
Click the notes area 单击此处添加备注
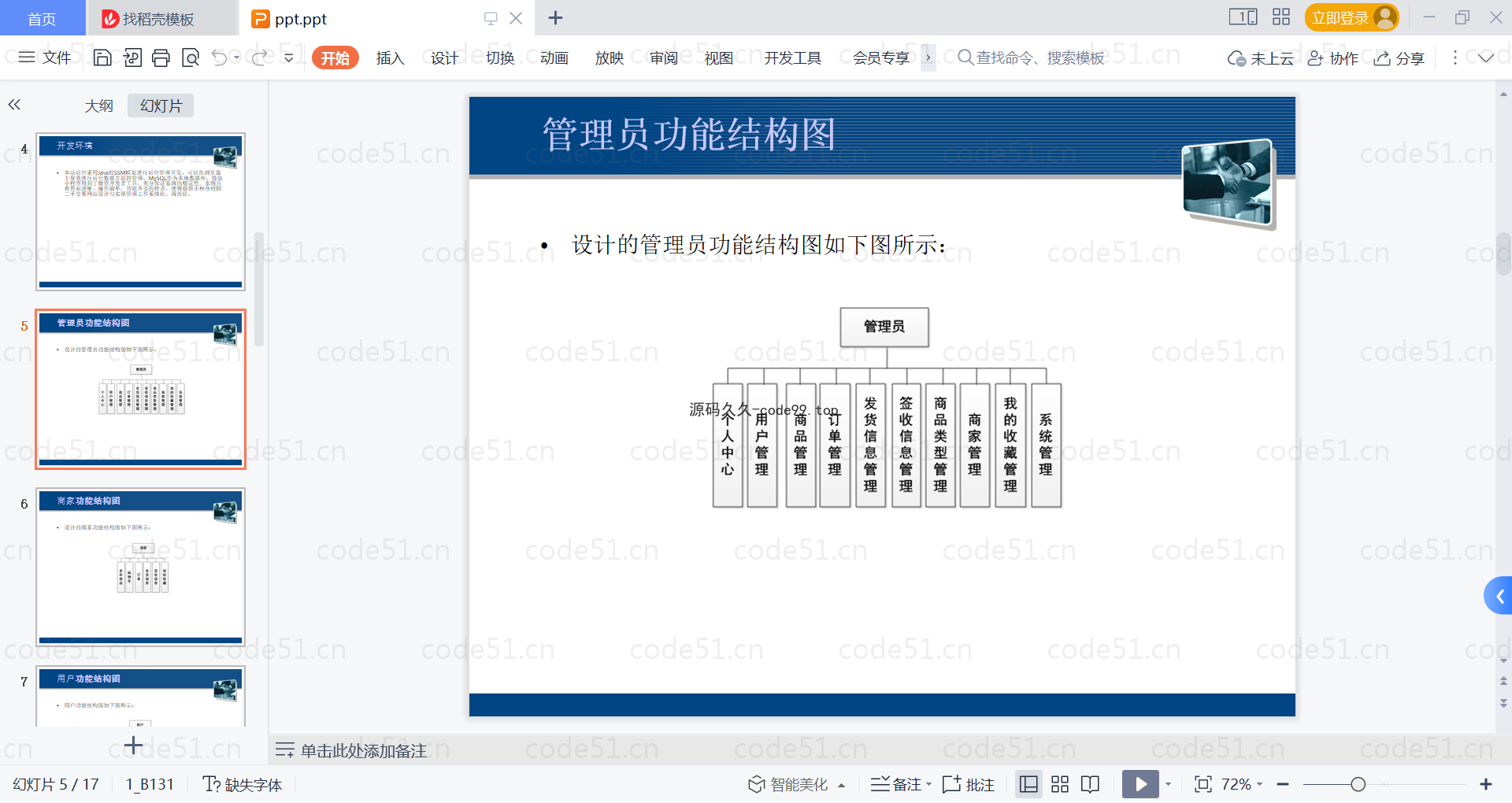pos(363,751)
